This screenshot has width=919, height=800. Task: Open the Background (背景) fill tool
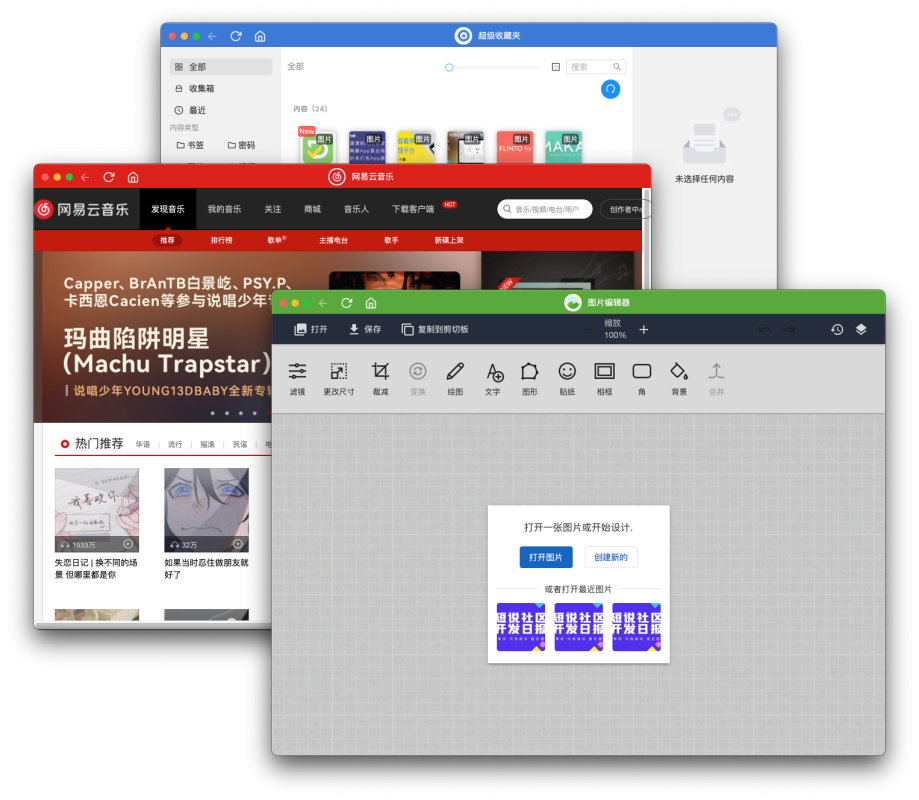tap(679, 379)
